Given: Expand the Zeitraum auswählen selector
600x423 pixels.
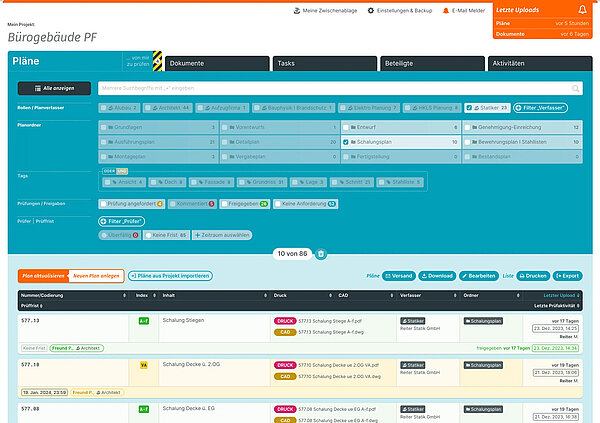Looking at the screenshot, I should click(x=219, y=234).
